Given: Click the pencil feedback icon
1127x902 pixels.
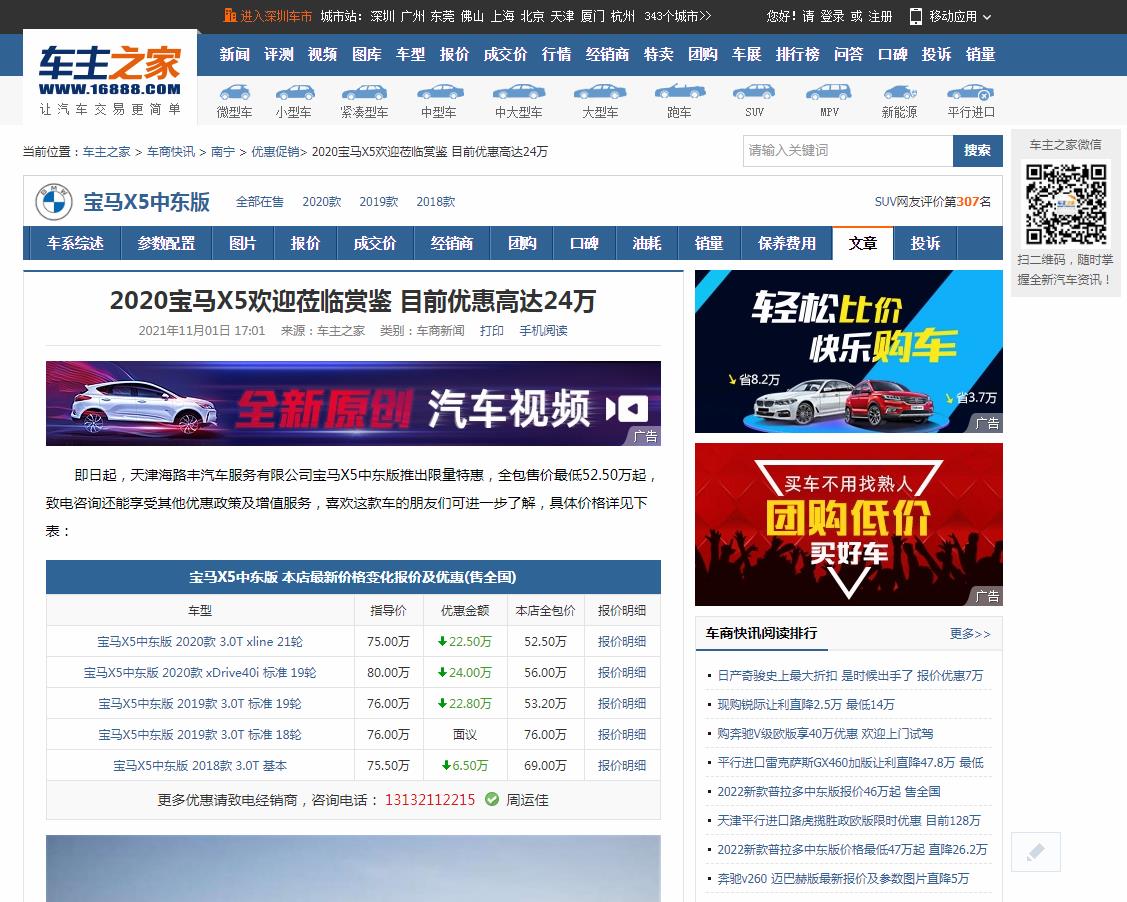Looking at the screenshot, I should point(1036,852).
